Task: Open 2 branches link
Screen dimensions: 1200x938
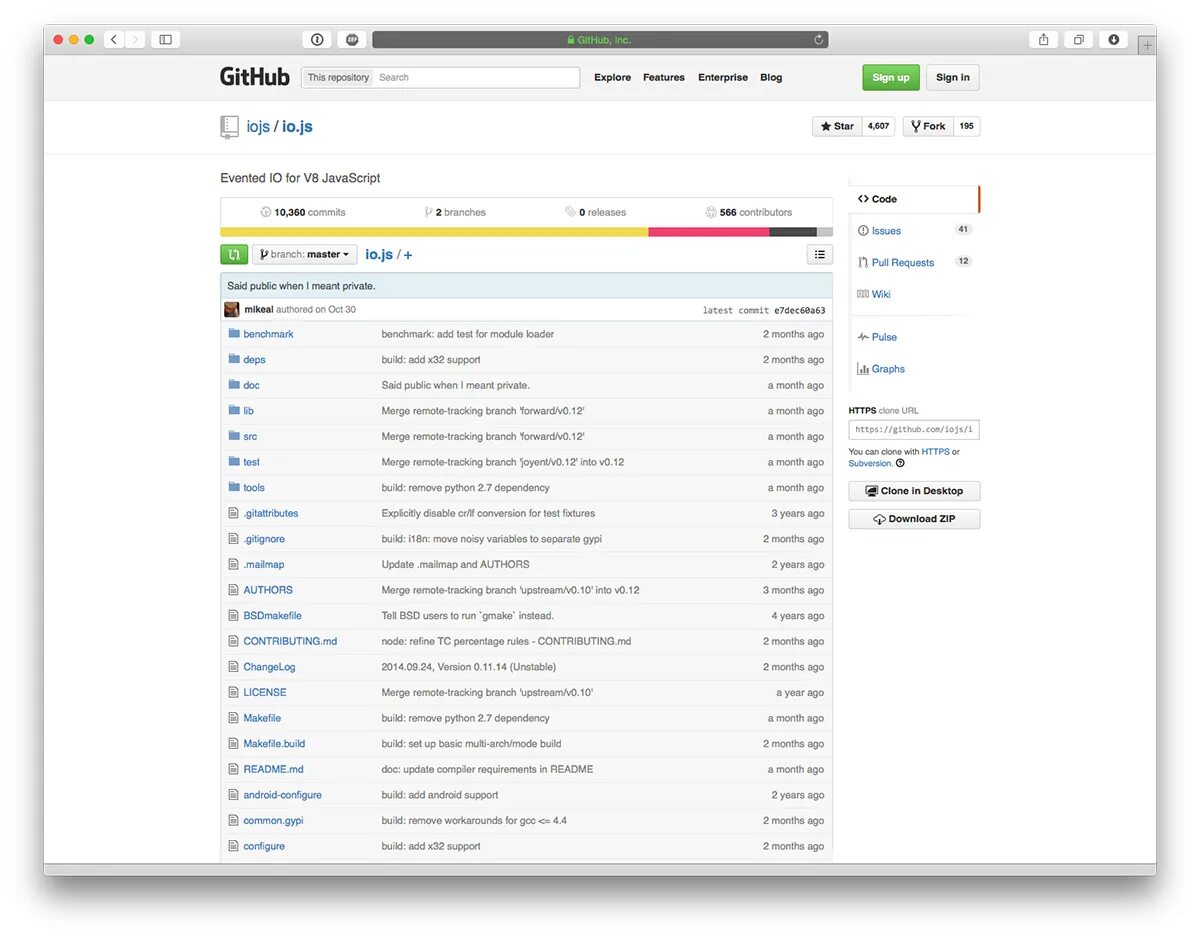Action: pos(455,212)
